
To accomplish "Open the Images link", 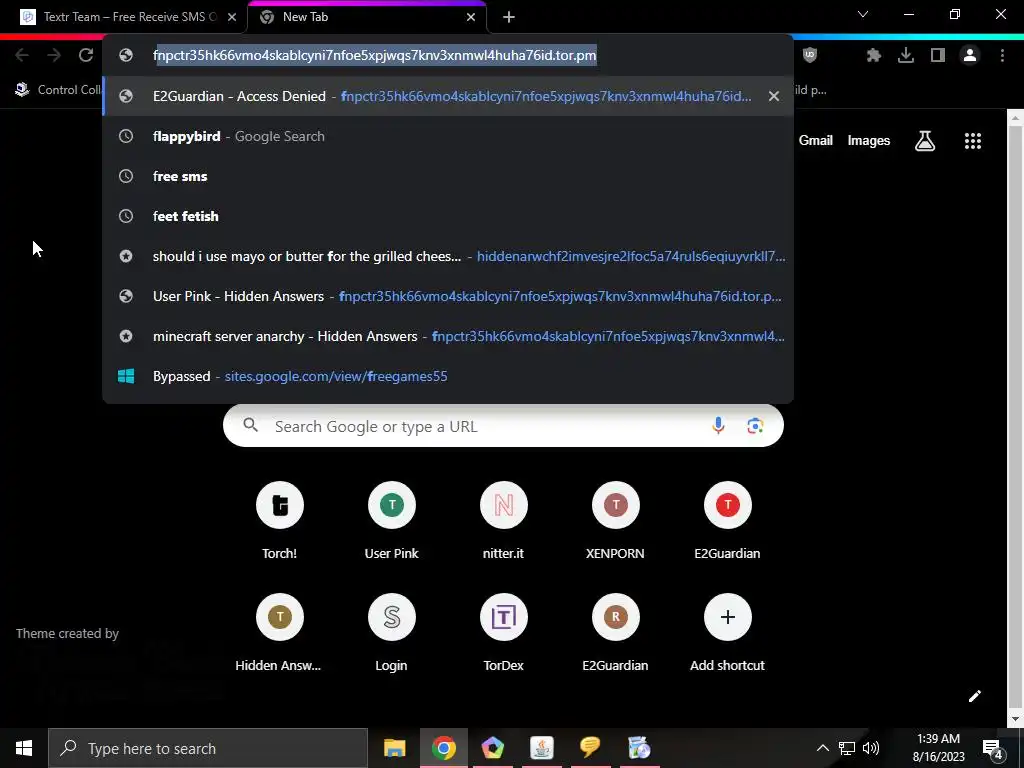I will tap(869, 140).
